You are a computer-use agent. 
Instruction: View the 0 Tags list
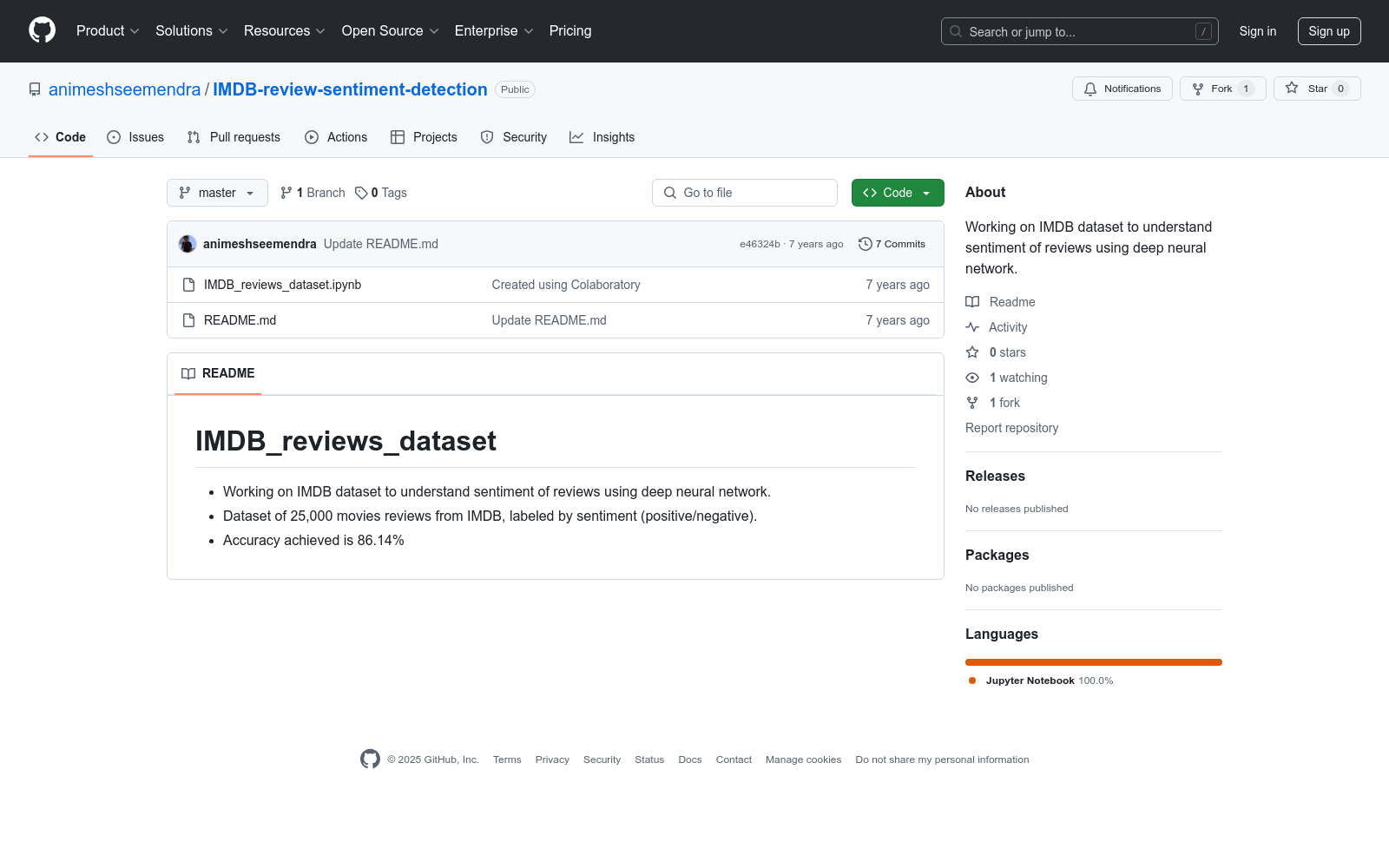(381, 193)
